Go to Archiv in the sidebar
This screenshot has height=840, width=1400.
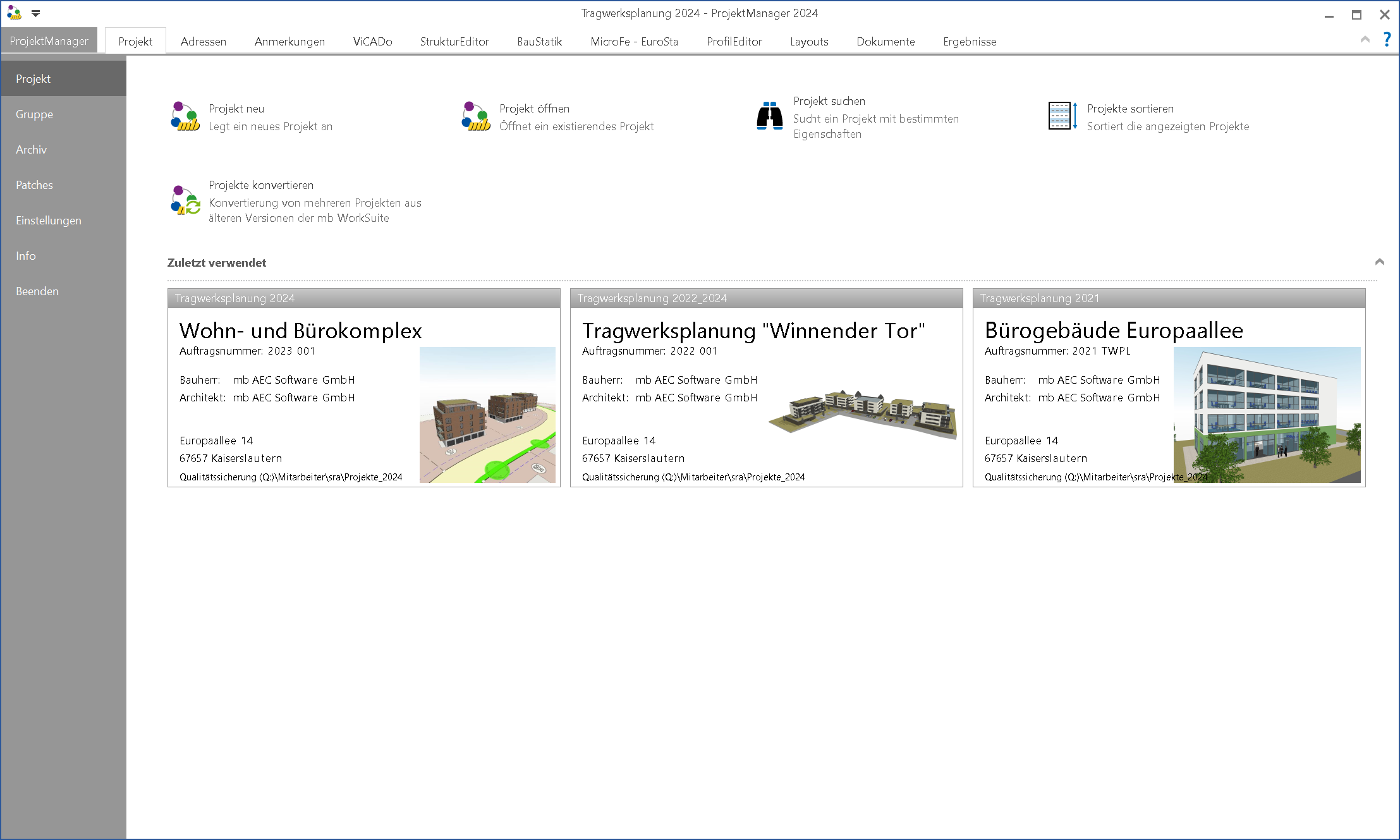[x=32, y=150]
